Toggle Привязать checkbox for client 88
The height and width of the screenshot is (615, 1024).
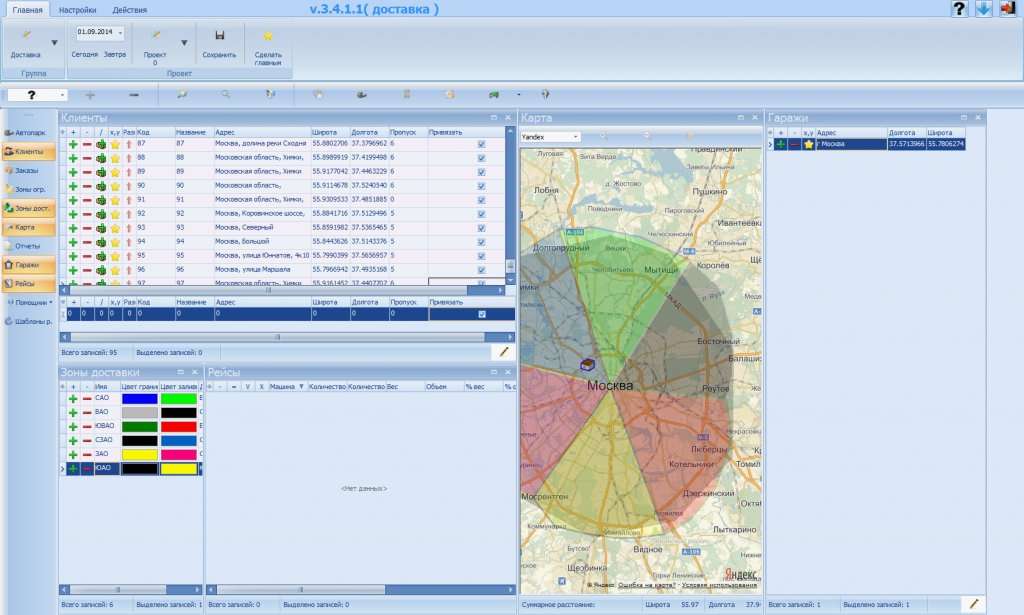481,158
